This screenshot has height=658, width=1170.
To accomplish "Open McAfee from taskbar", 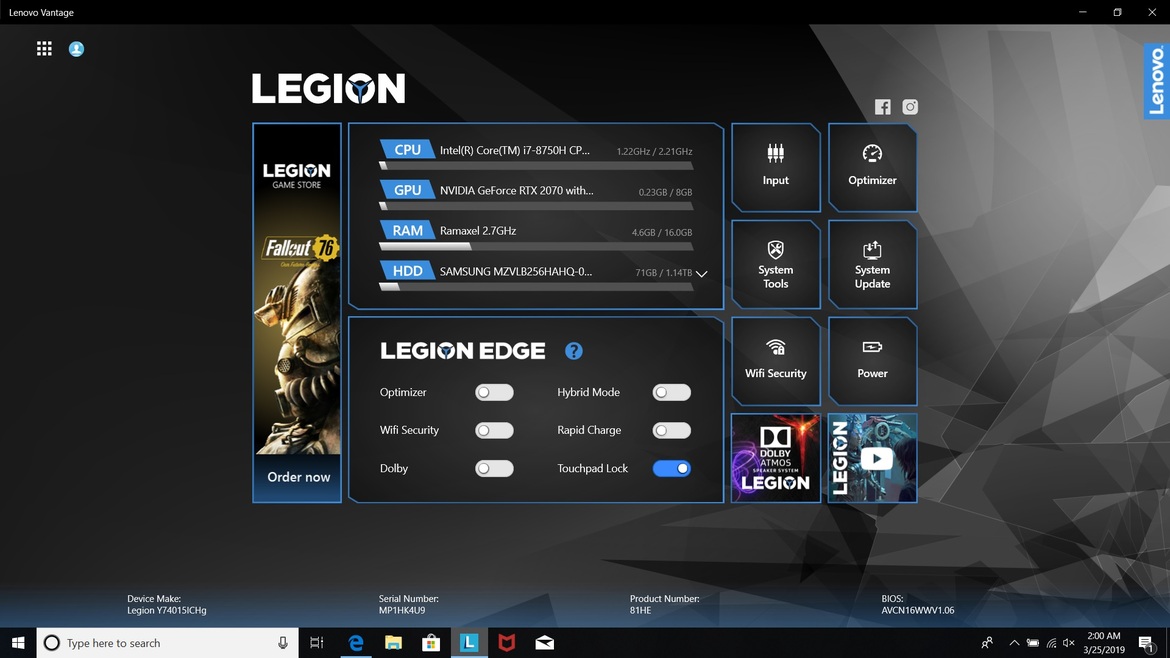I will (x=507, y=642).
